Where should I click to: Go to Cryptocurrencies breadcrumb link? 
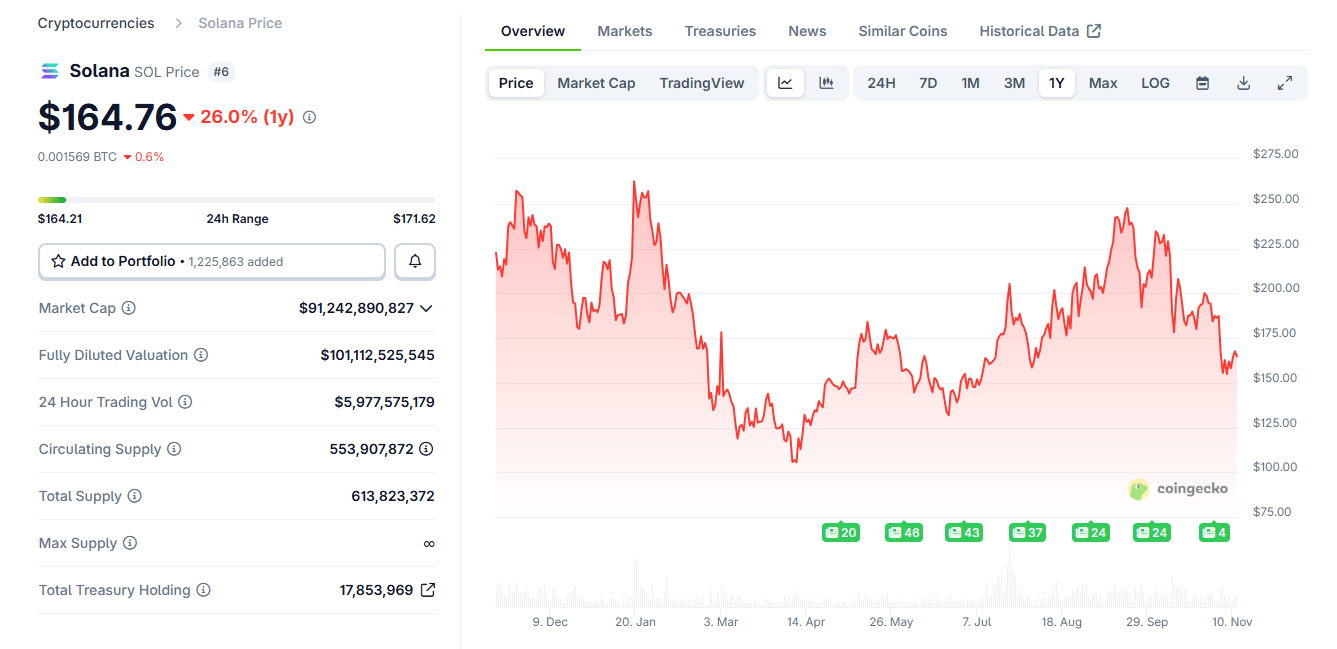pyautogui.click(x=96, y=23)
